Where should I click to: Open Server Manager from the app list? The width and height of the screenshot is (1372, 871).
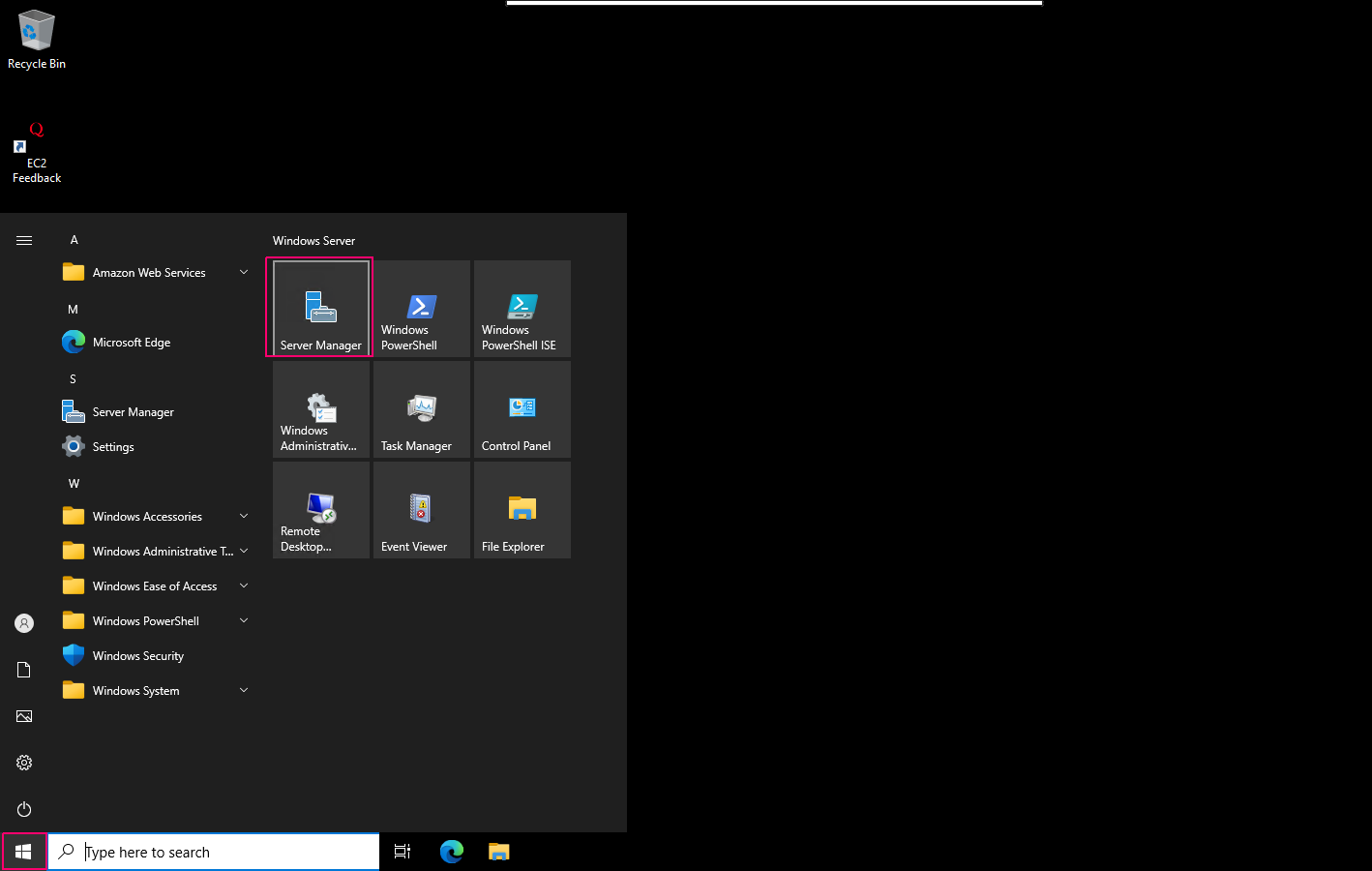(155, 412)
